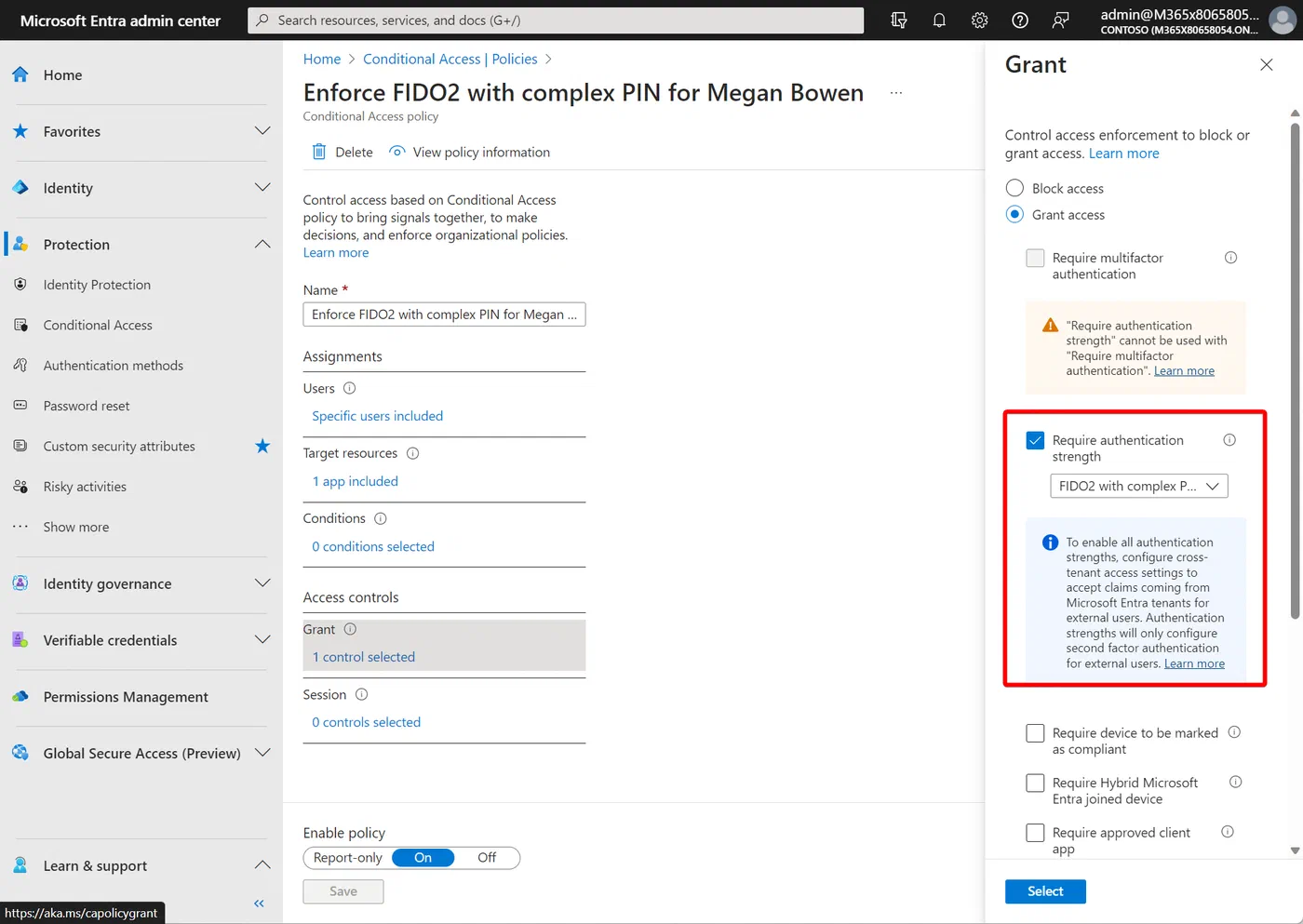This screenshot has height=924, width=1303.
Task: Select the Block access radio button
Action: coord(1014,188)
